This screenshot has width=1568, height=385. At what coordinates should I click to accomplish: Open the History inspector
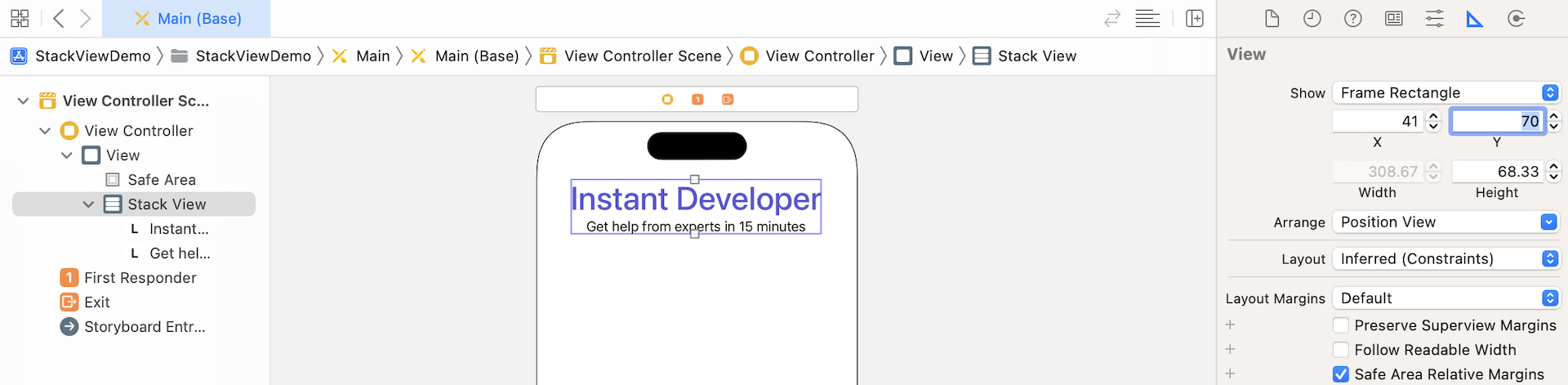(x=1312, y=19)
